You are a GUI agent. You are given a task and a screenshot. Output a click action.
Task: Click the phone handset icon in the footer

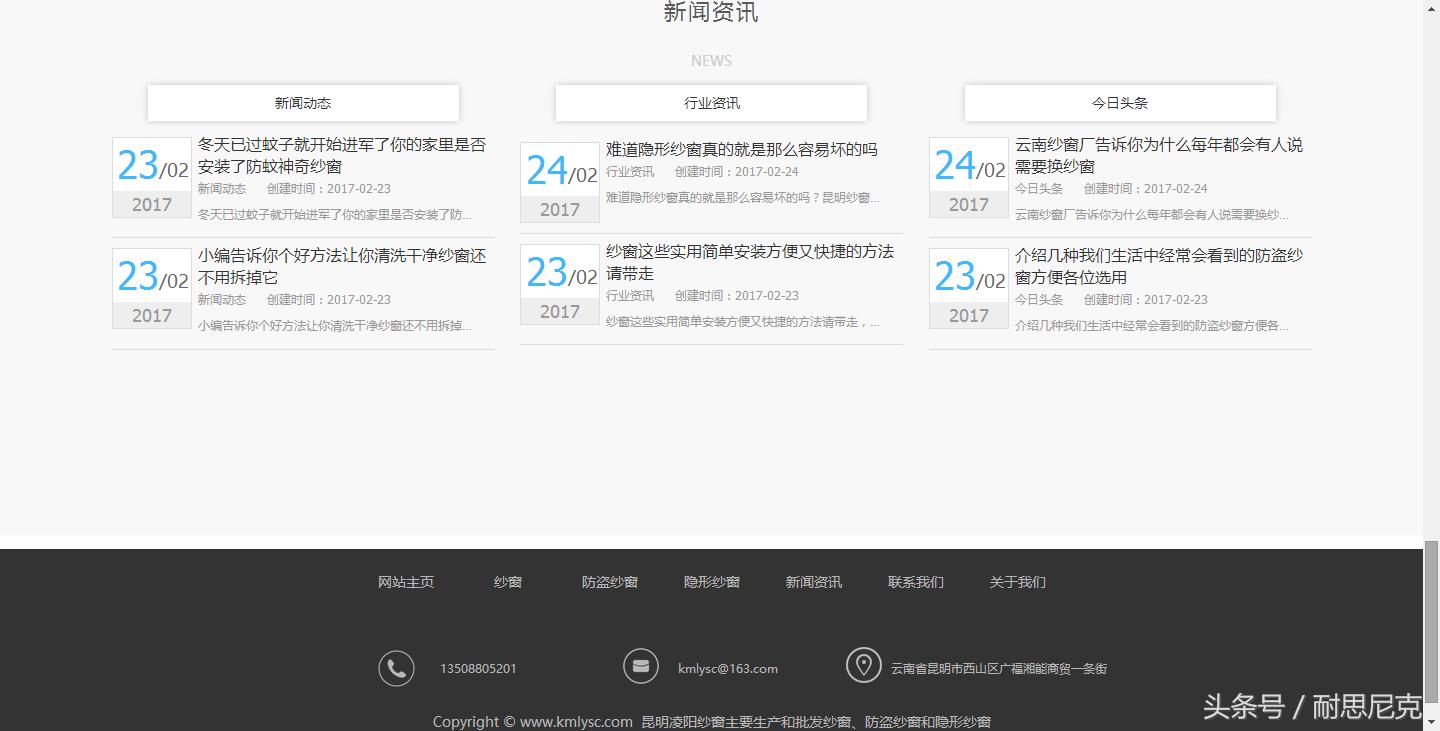coord(397,667)
